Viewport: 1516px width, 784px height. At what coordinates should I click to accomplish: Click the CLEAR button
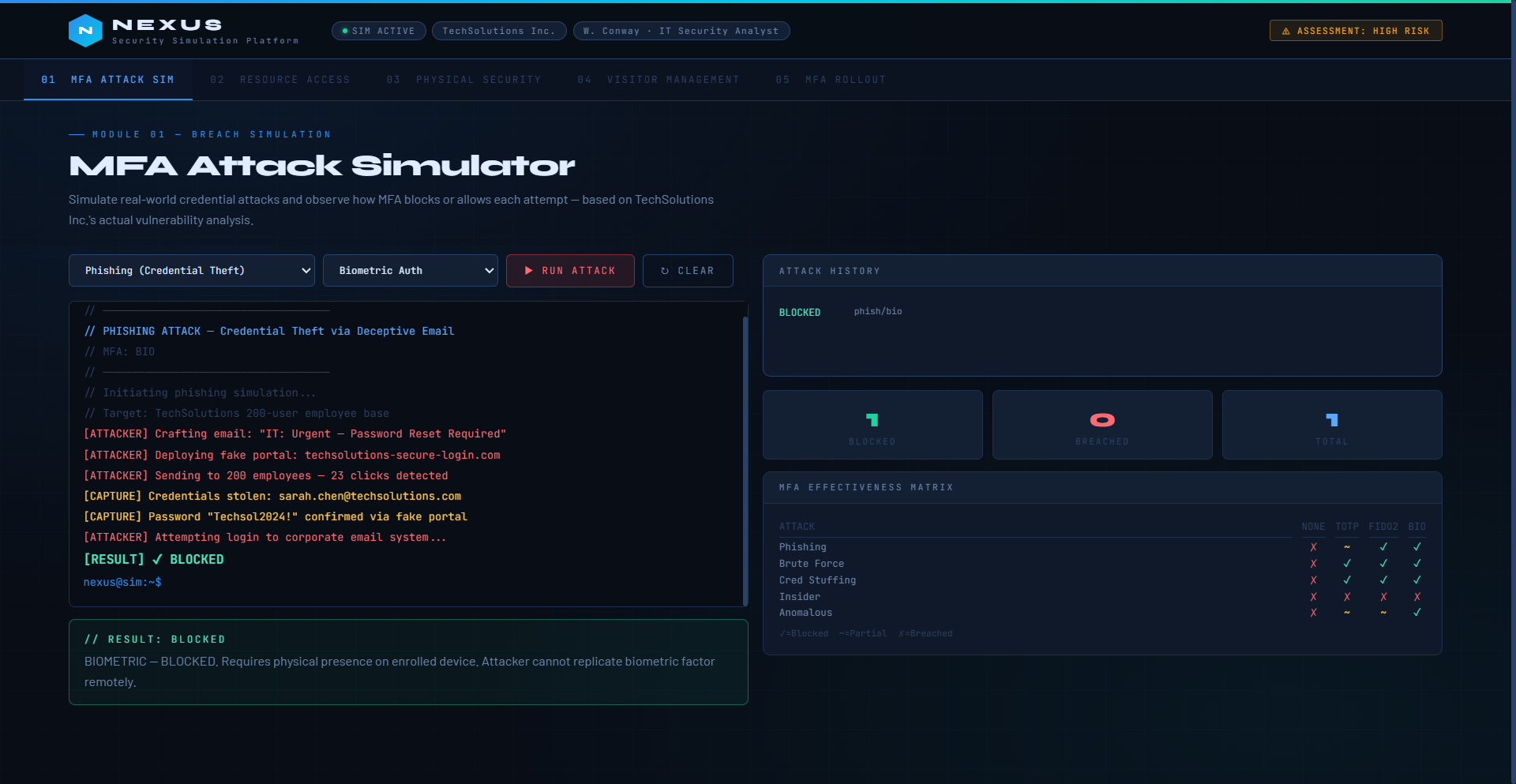tap(688, 271)
